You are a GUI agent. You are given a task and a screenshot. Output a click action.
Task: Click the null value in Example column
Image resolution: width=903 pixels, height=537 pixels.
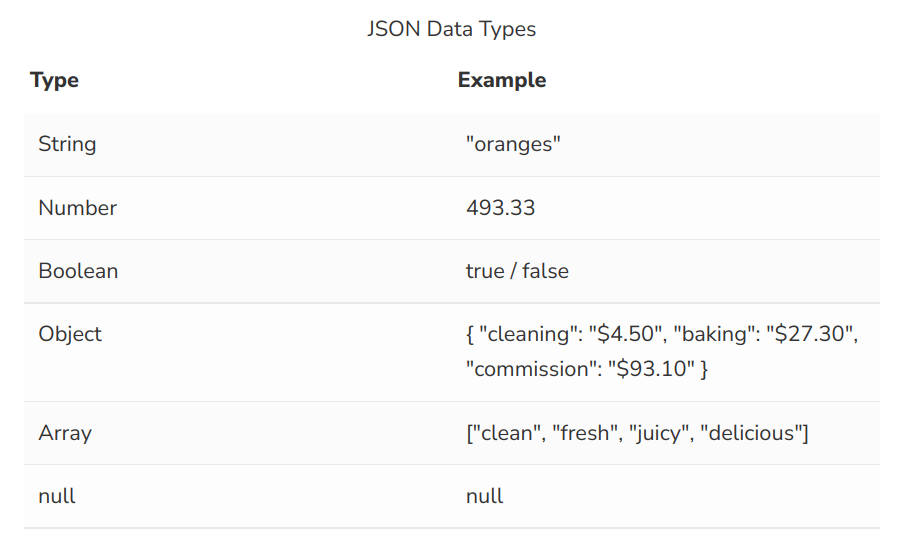484,496
